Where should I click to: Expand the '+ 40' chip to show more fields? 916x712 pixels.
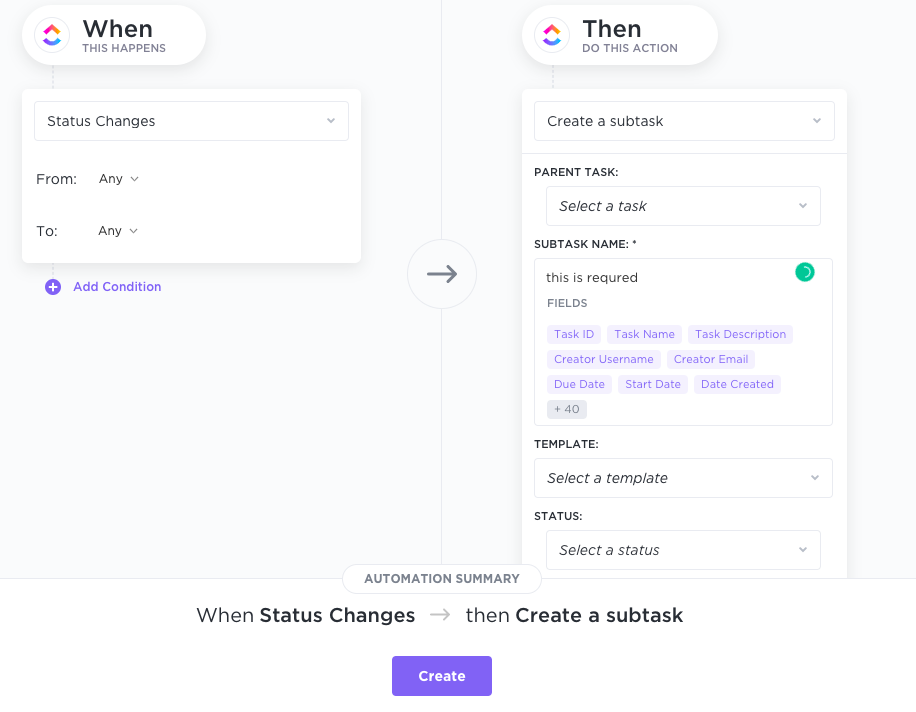[x=566, y=408]
